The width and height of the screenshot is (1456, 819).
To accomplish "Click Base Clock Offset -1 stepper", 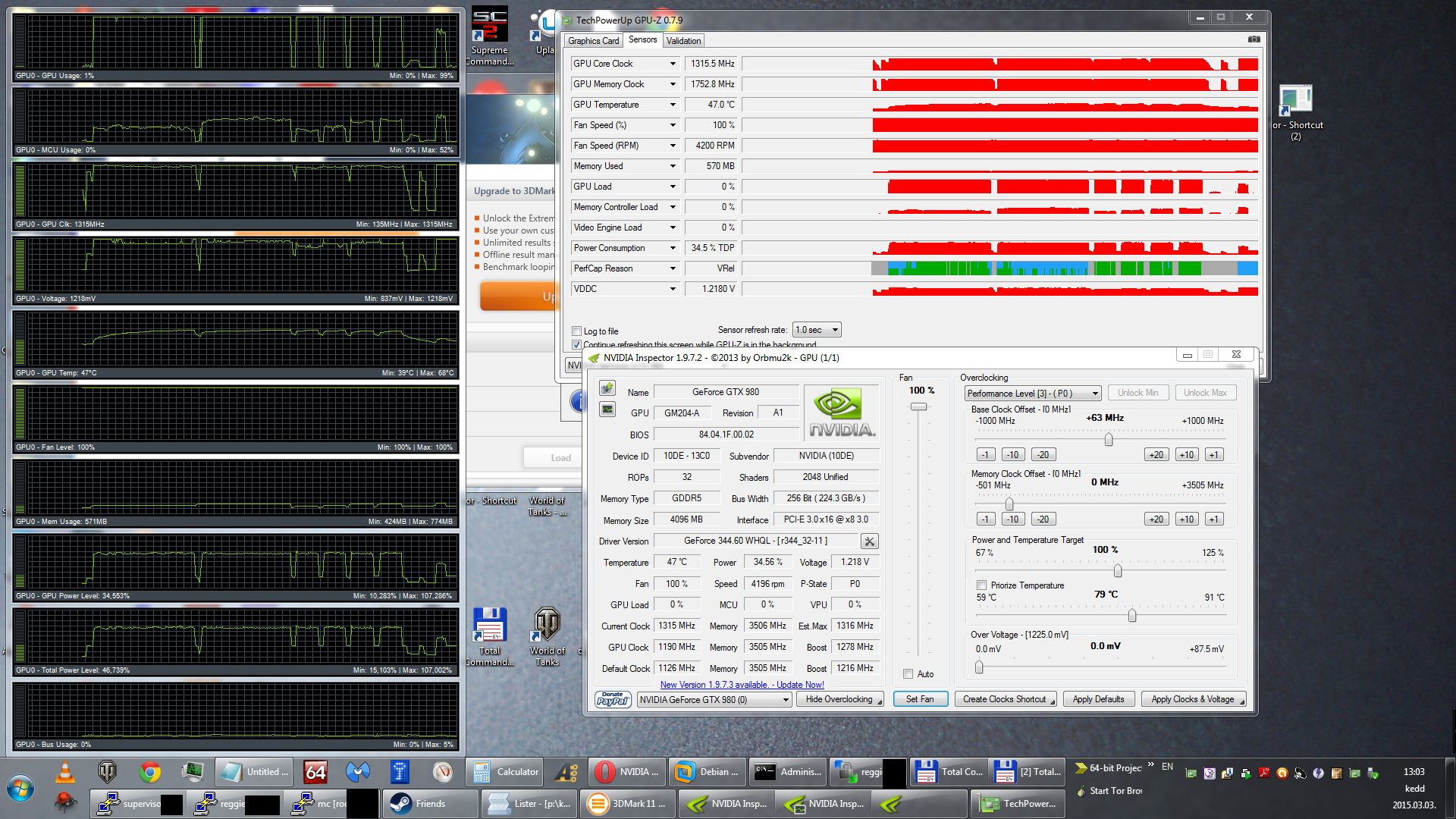I will (985, 455).
